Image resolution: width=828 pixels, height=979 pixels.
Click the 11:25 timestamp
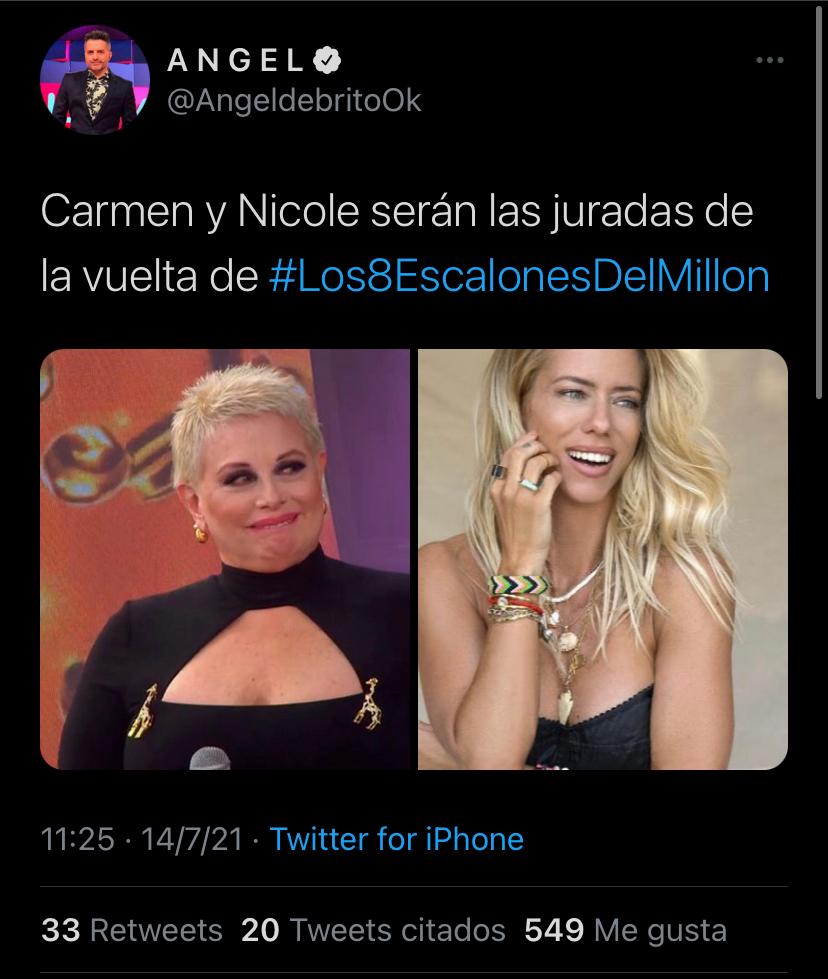[x=77, y=839]
